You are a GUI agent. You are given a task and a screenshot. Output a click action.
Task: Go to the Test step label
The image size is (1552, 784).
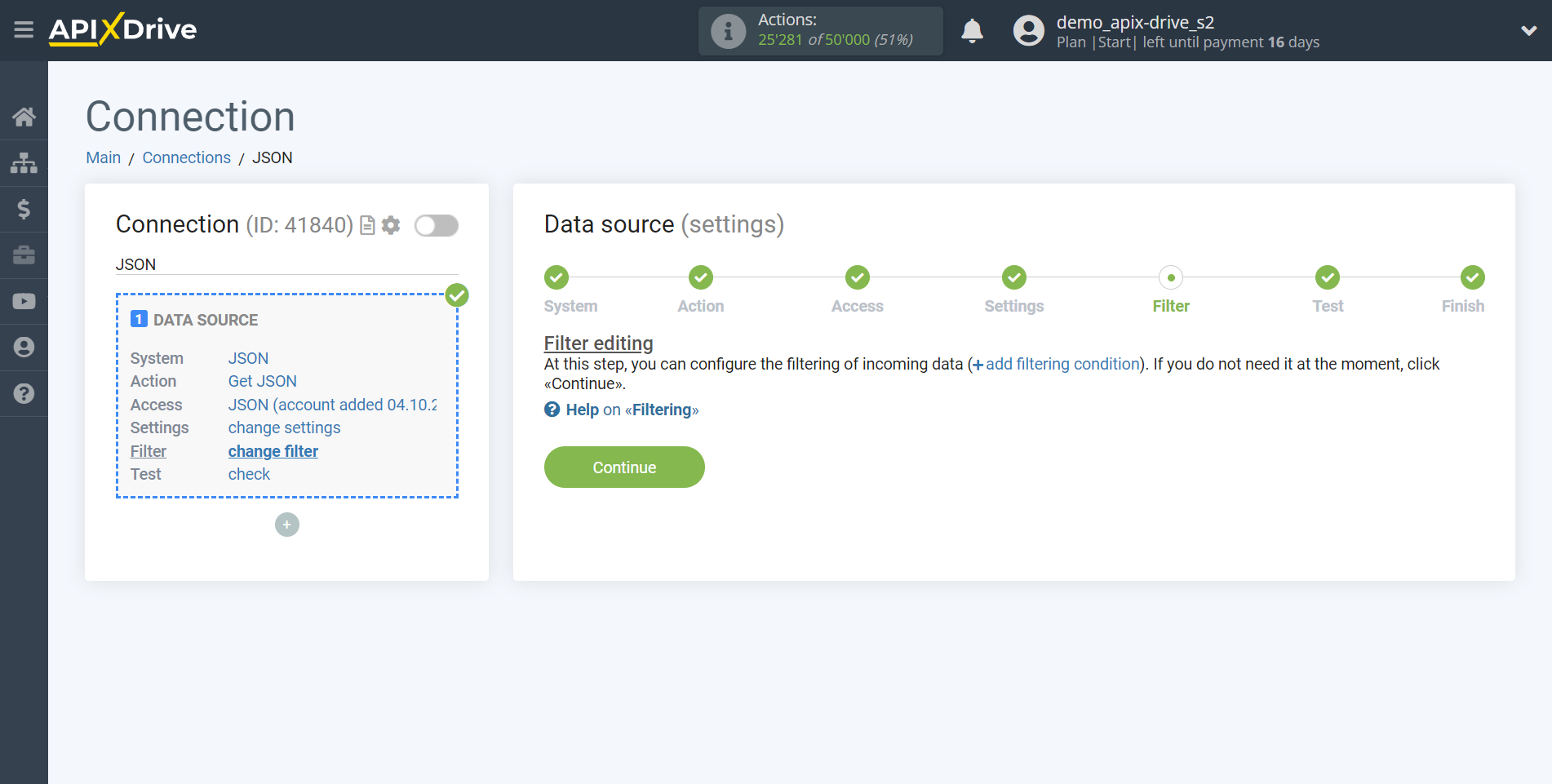[1328, 306]
